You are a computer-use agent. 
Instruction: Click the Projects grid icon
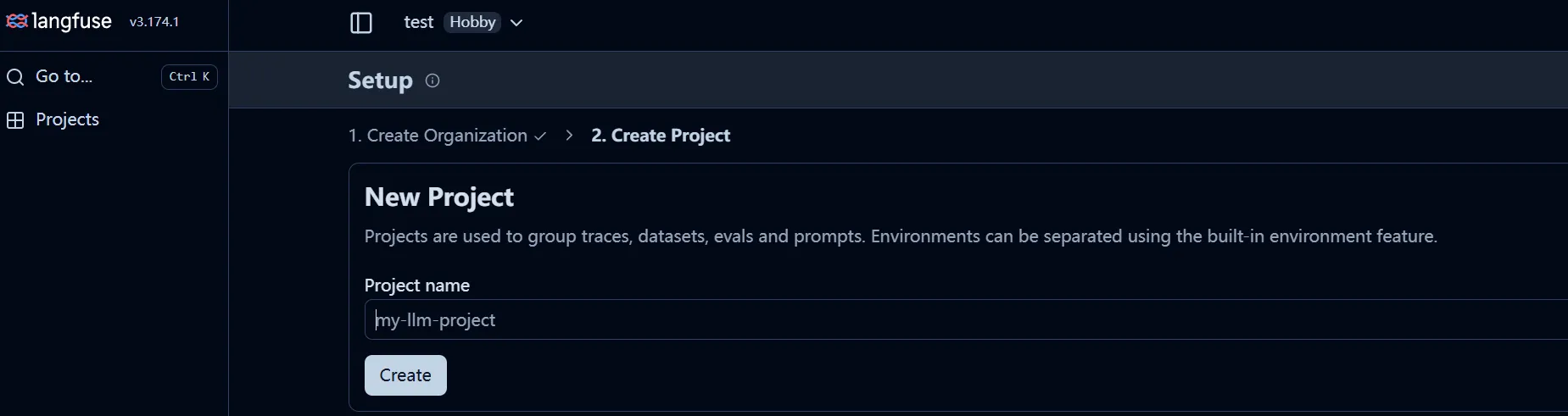pos(15,120)
